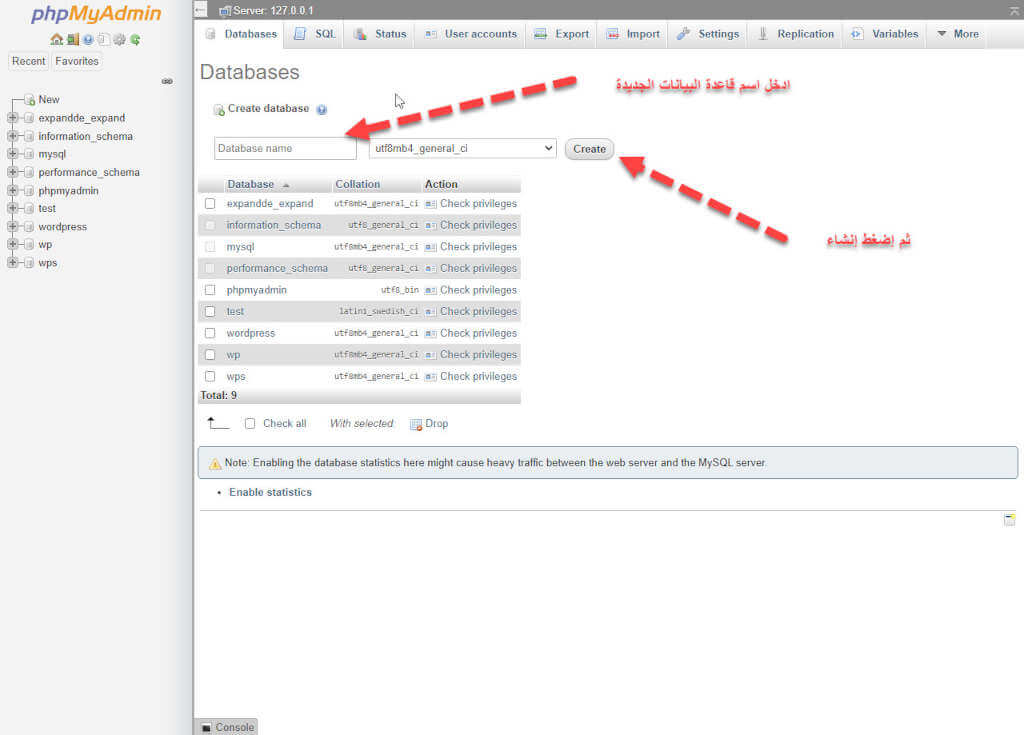Open performance_schema from the database table list
Viewport: 1024px width, 735px height.
tap(277, 269)
